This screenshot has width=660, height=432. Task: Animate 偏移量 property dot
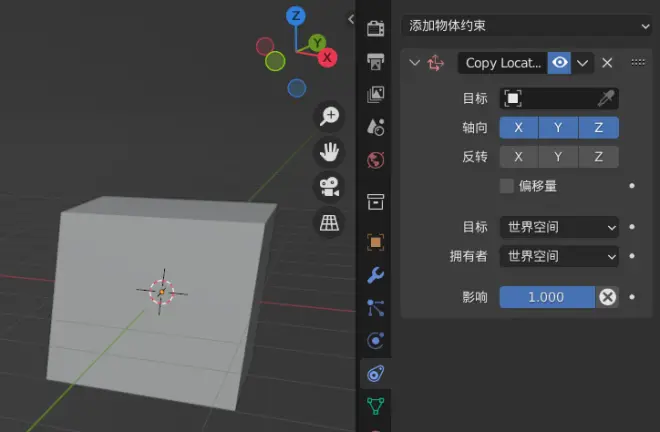(632, 186)
